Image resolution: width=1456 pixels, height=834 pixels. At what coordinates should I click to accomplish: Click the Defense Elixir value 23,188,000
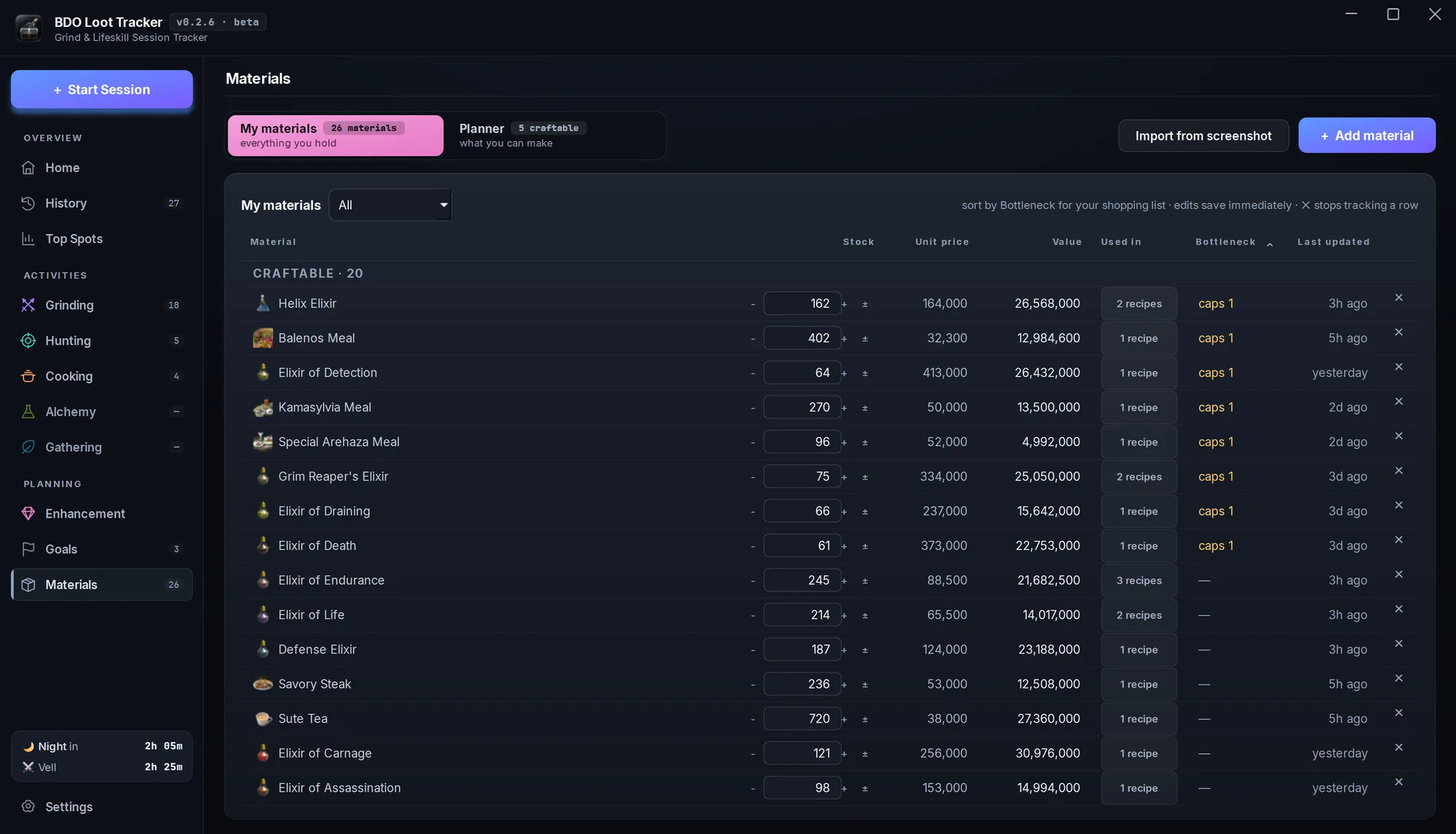coord(1049,650)
